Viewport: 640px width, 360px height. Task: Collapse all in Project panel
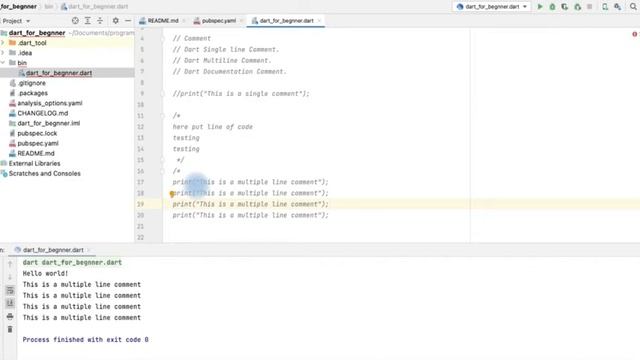tap(100, 20)
